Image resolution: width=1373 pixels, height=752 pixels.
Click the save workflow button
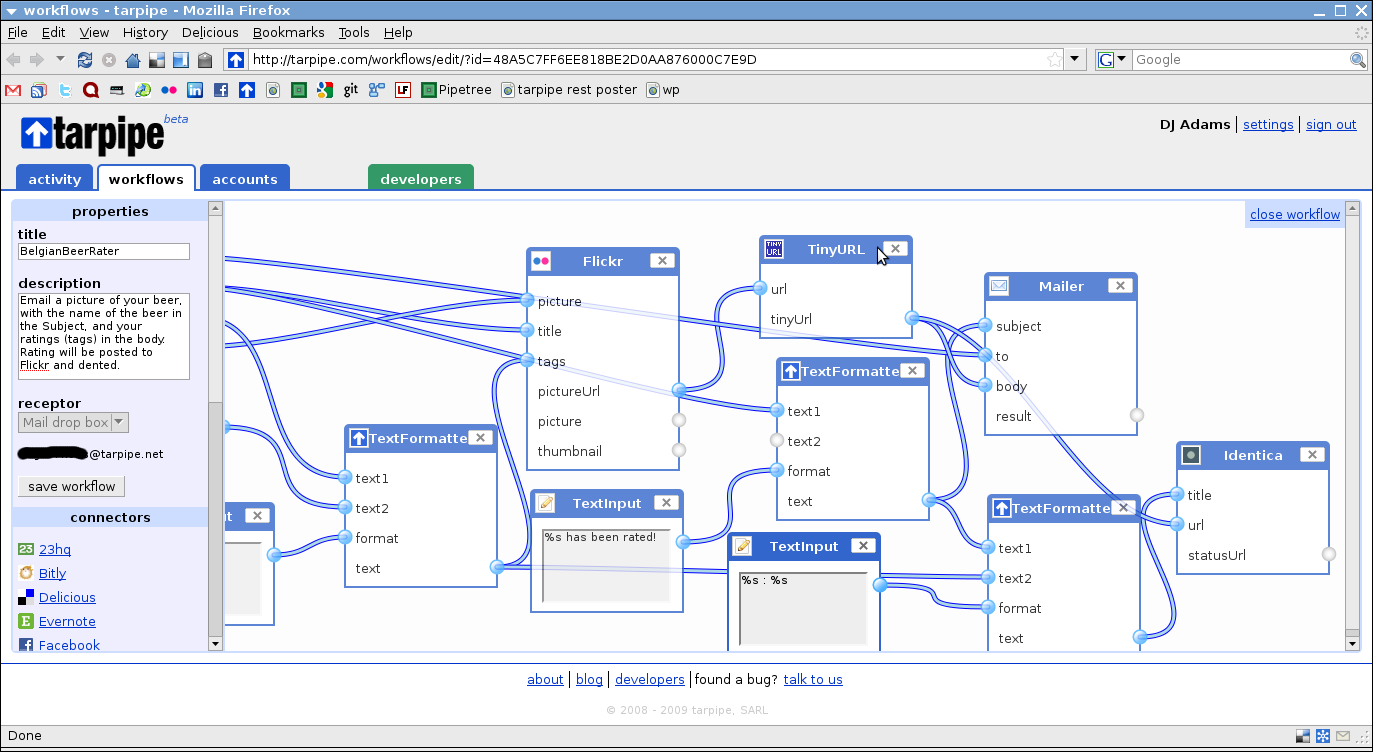(x=72, y=487)
